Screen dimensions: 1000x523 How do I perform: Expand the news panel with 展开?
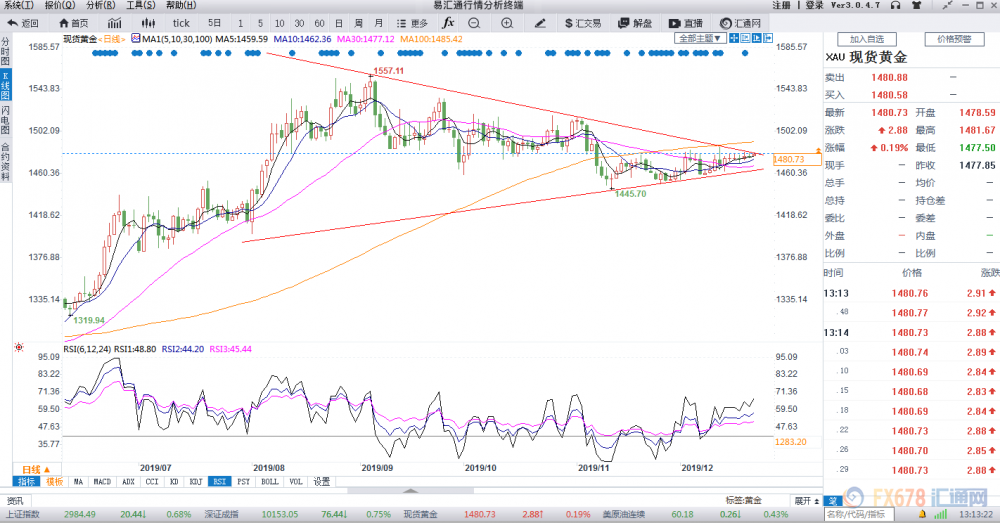[x=806, y=501]
